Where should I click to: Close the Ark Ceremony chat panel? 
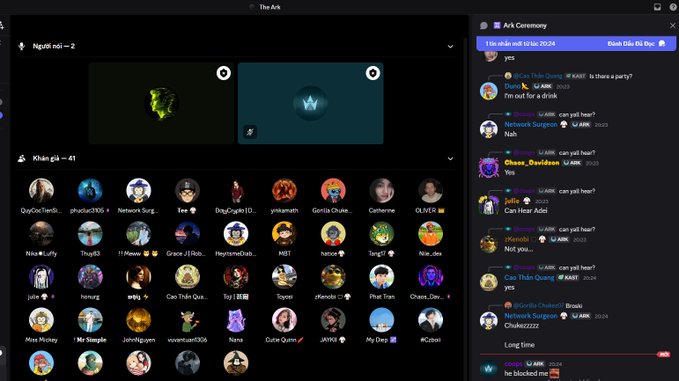point(673,26)
